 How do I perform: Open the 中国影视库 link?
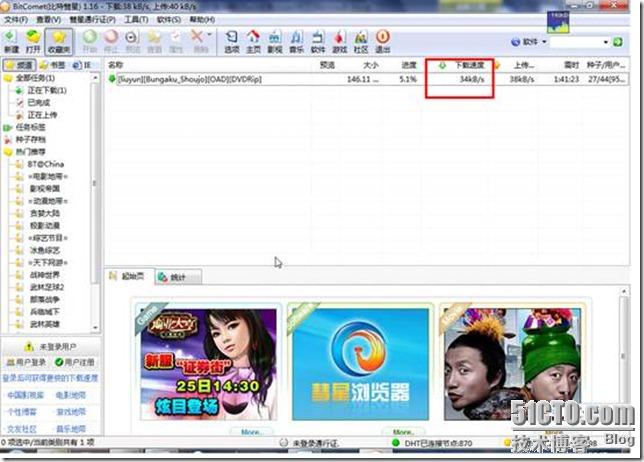(25, 395)
